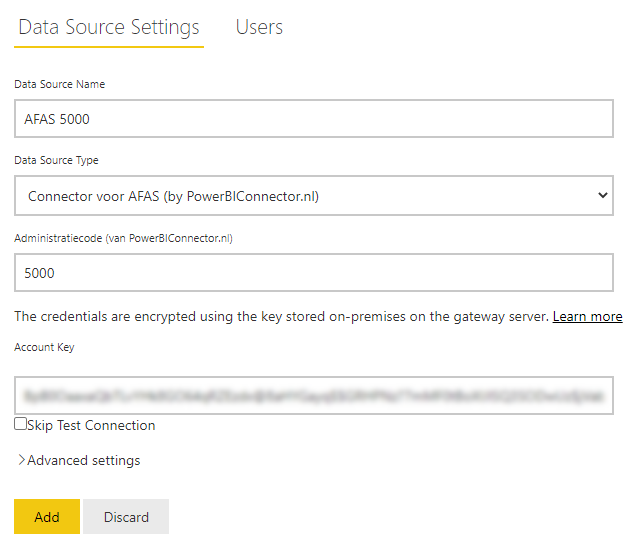
Task: Select the Data Source Settings tab
Action: pos(109,27)
